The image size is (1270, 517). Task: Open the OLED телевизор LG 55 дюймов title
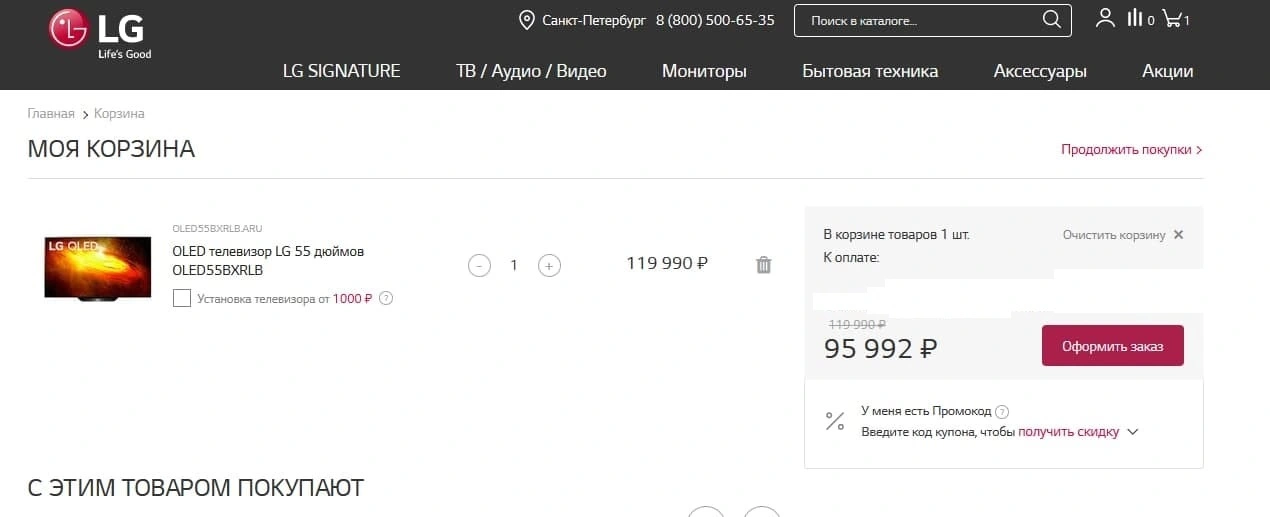268,260
